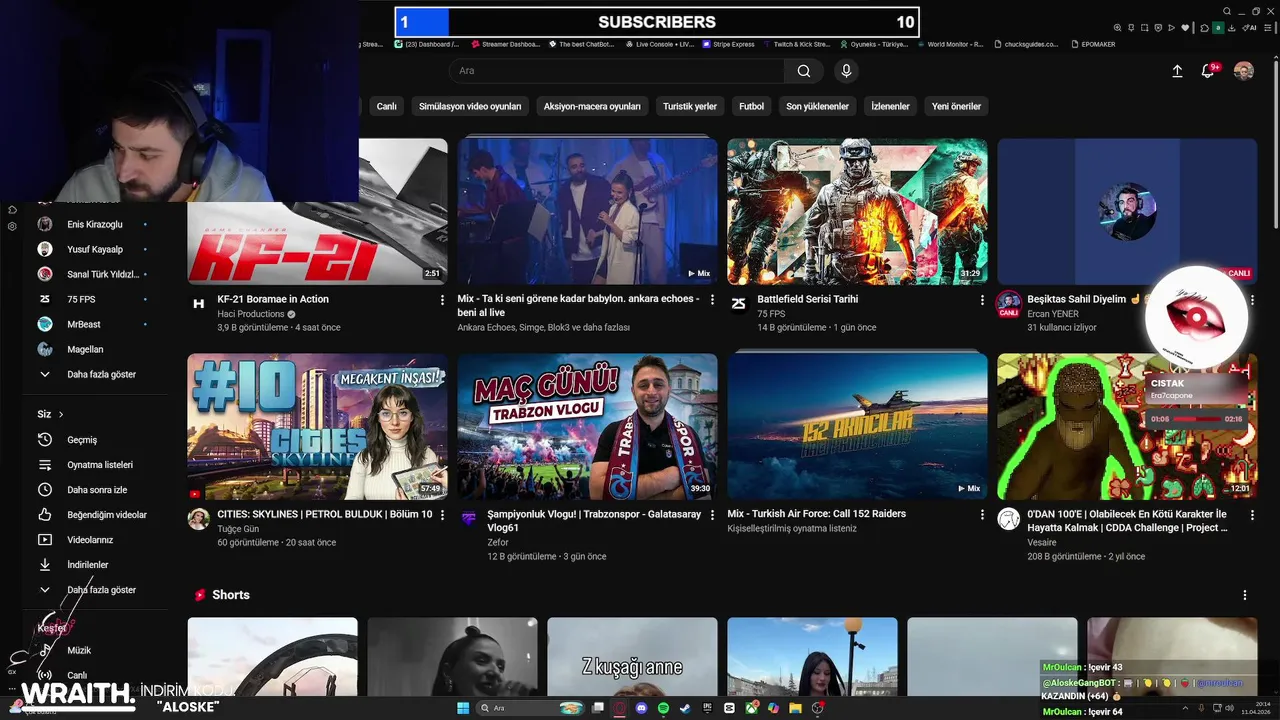Open the World Monitor bookmark
The image size is (1280, 720).
pos(949,44)
